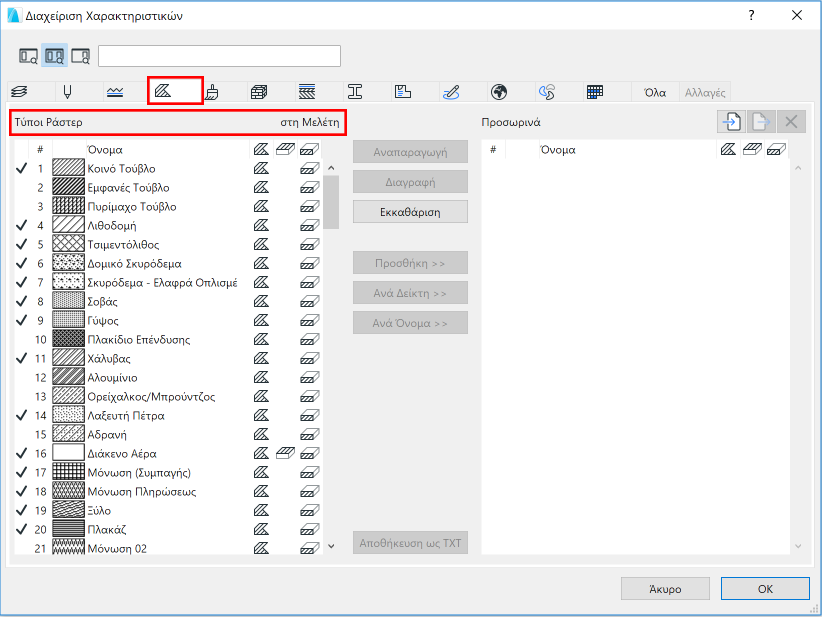Select the Λαξευτή Πέτρα row
The image size is (822, 617).
(x=169, y=415)
